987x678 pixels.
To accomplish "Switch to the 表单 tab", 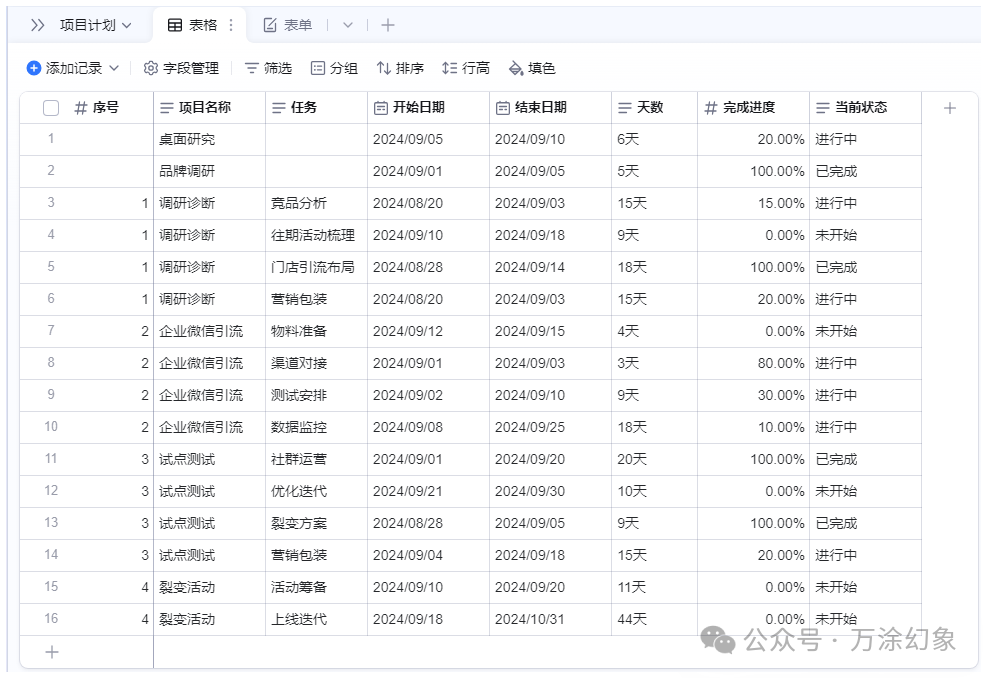I will (296, 24).
